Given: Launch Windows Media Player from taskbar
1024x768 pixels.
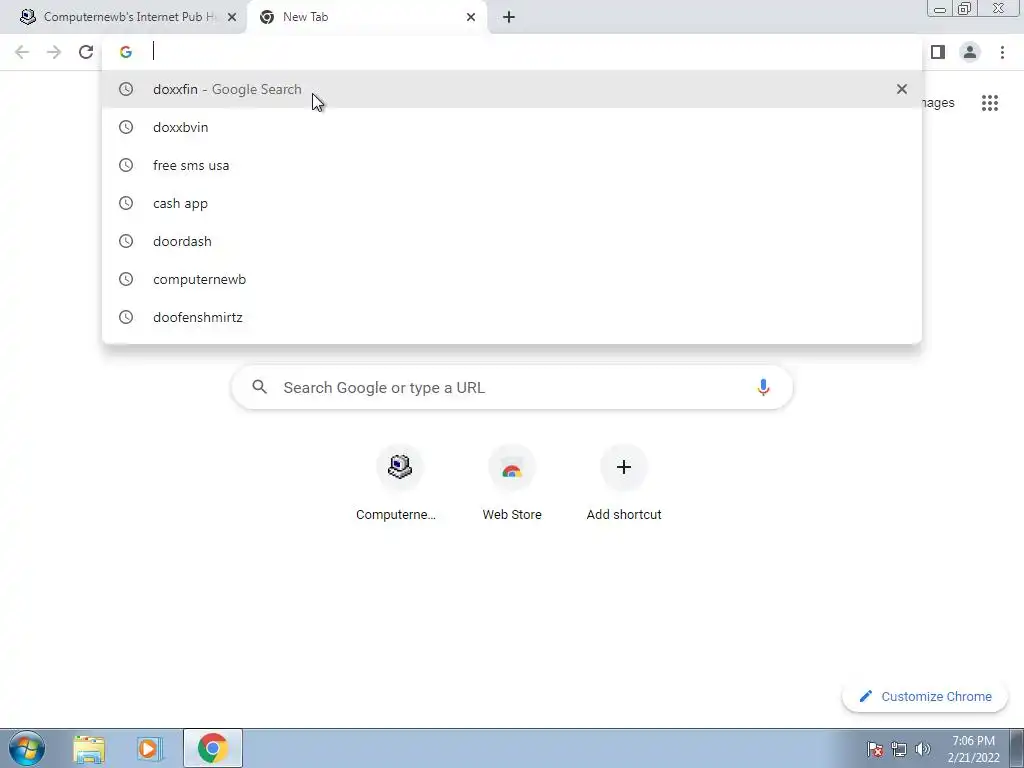Looking at the screenshot, I should [x=150, y=748].
